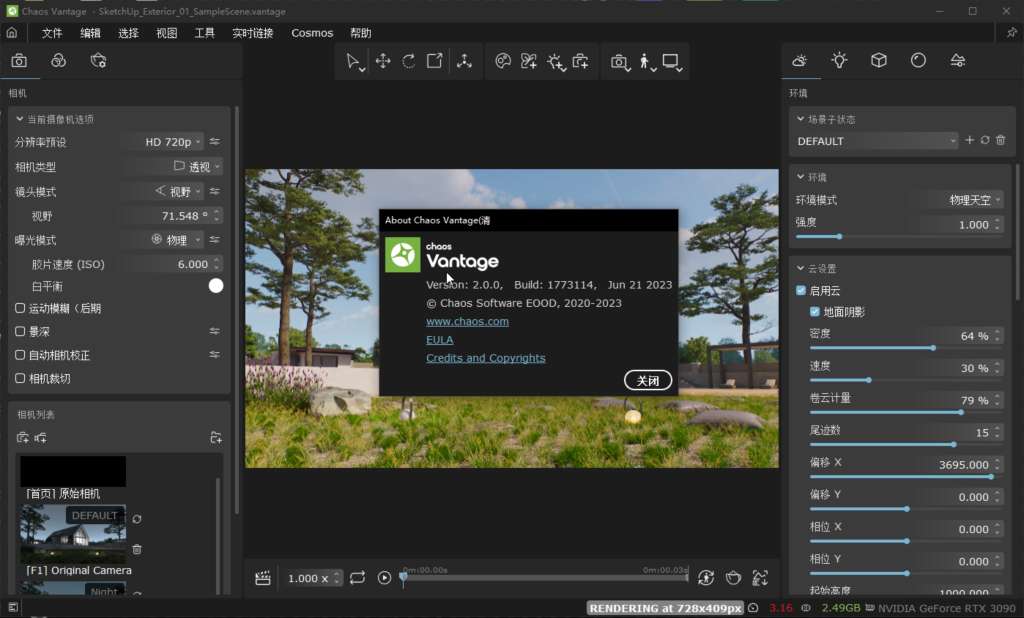This screenshot has height=618, width=1024.
Task: Collapse current camera options section
Action: point(19,119)
